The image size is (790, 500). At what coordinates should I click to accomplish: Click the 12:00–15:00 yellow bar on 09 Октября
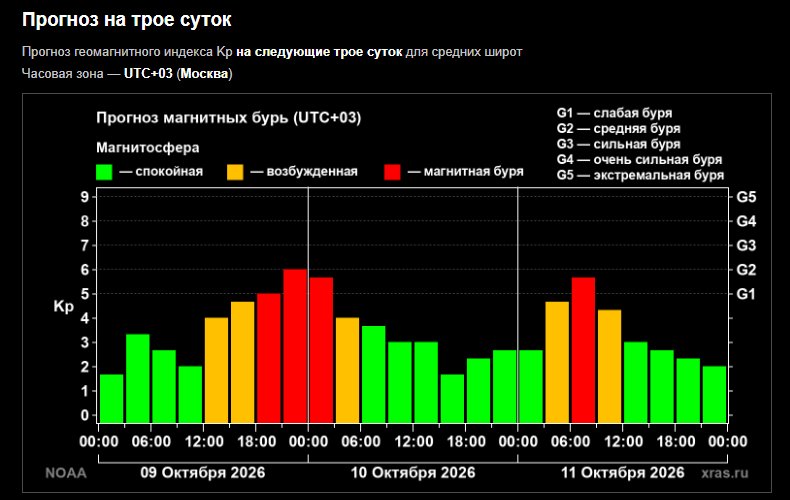pos(216,370)
